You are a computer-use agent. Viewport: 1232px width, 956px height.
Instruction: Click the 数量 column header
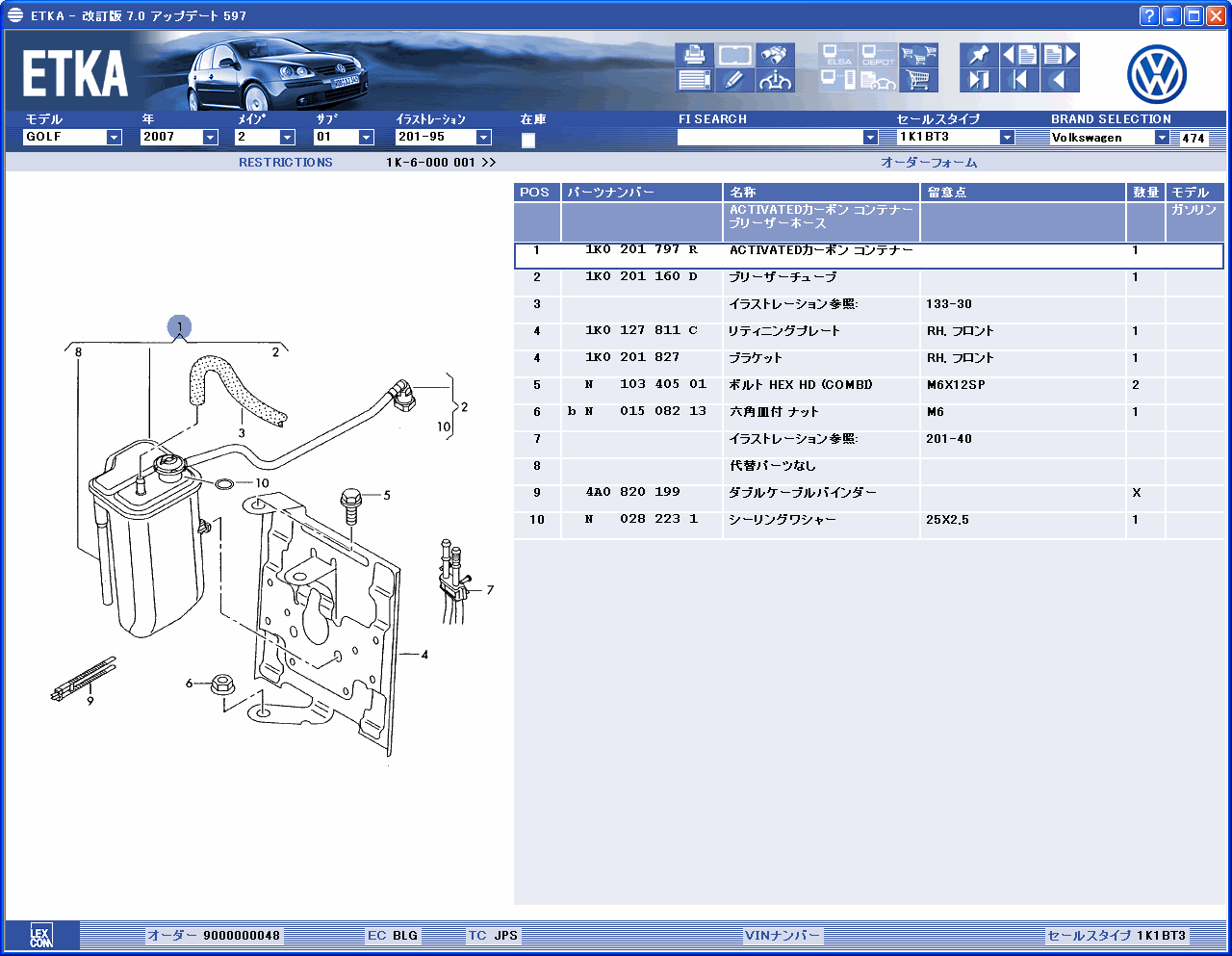point(1145,193)
